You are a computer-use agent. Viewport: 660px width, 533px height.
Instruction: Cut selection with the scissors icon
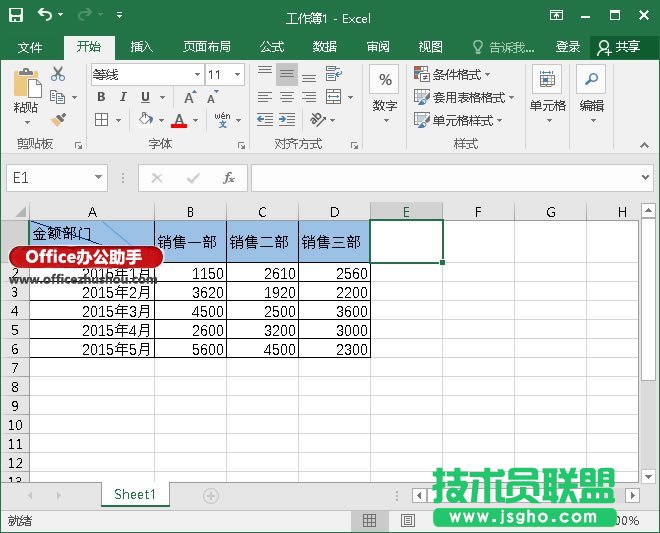(x=58, y=74)
